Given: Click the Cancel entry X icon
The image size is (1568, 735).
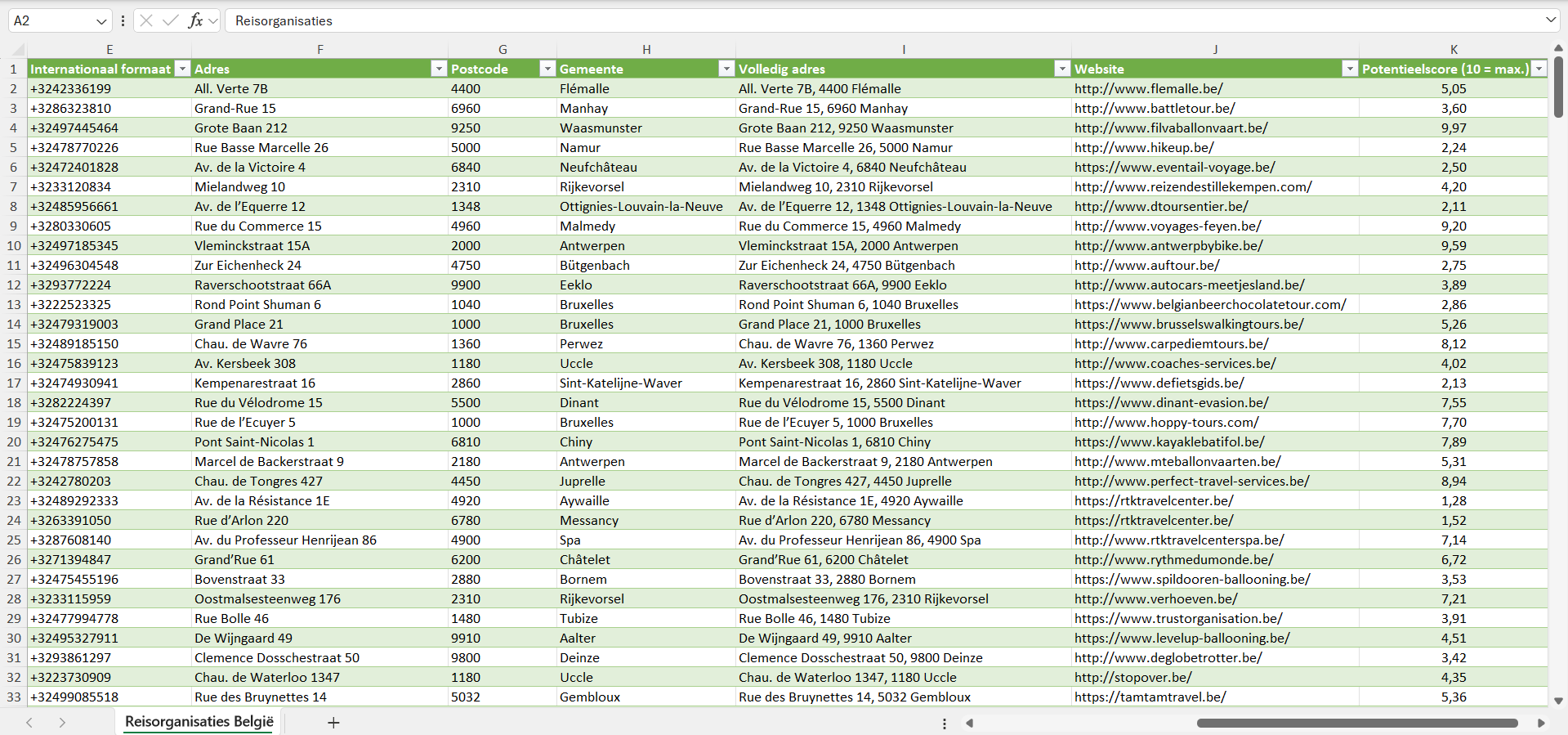Looking at the screenshot, I should click(146, 20).
